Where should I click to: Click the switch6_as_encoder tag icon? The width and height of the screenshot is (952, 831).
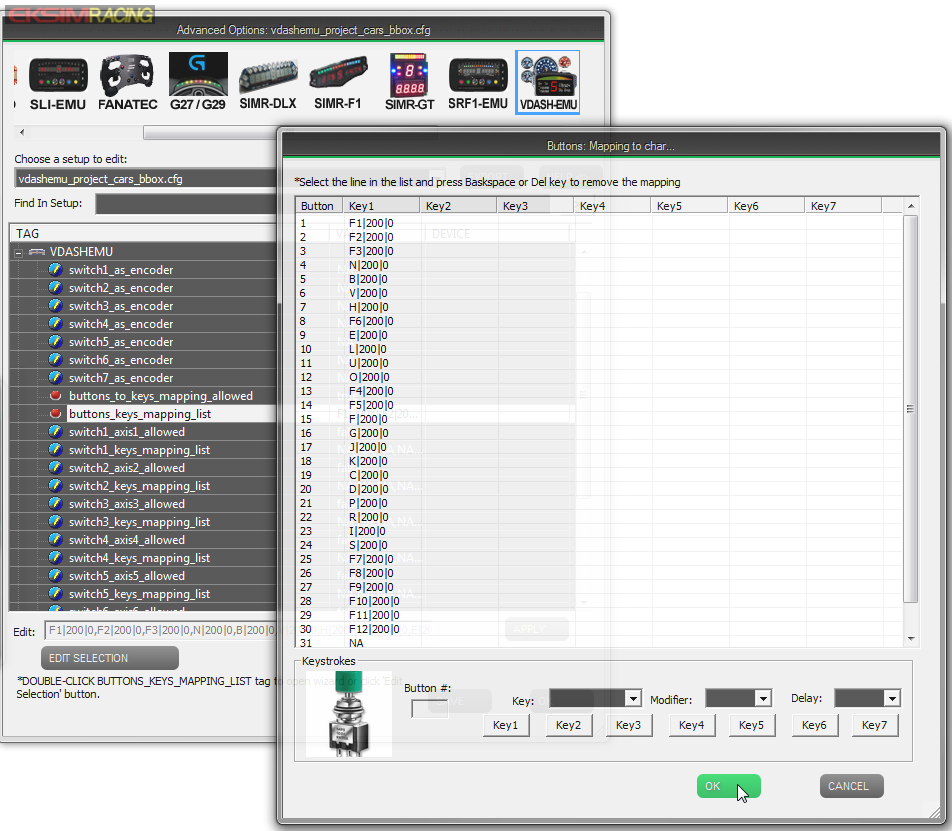55,360
